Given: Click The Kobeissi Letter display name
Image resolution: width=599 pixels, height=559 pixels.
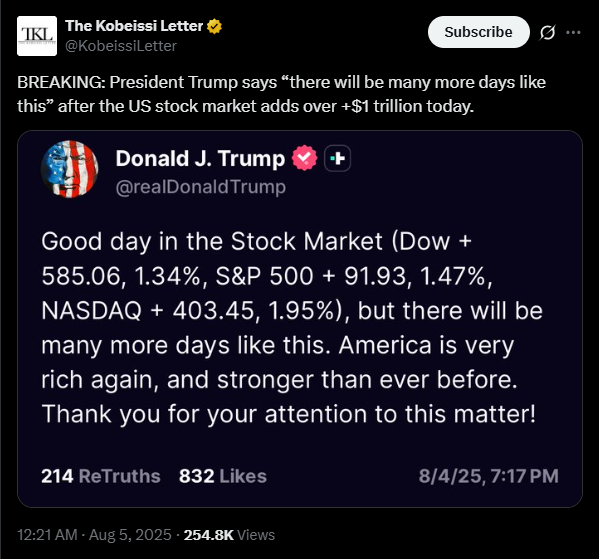Looking at the screenshot, I should [134, 26].
